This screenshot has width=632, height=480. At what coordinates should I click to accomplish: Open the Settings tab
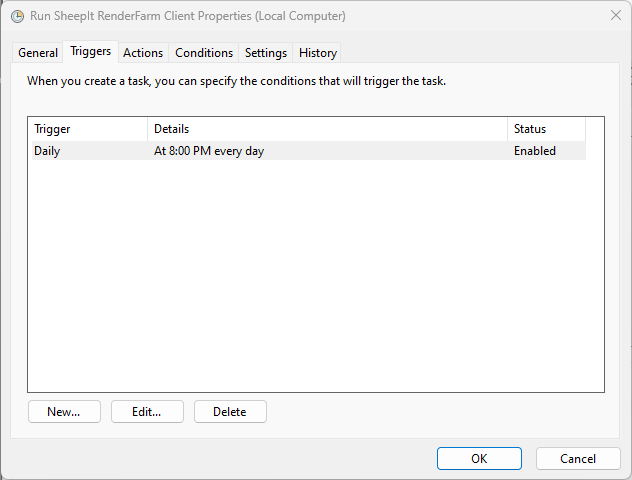[x=266, y=53]
